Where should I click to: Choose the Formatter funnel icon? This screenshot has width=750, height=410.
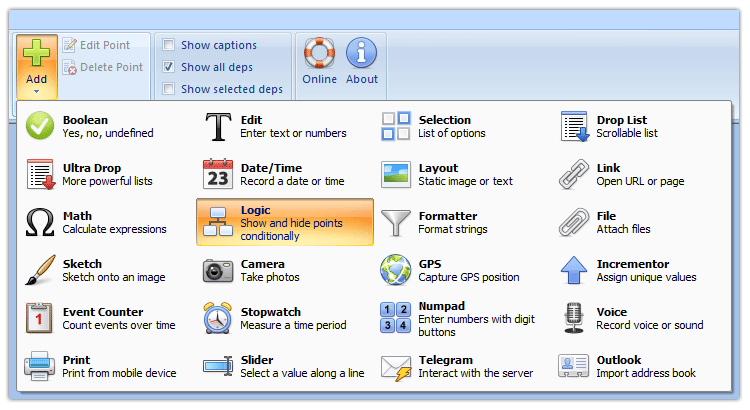[396, 223]
